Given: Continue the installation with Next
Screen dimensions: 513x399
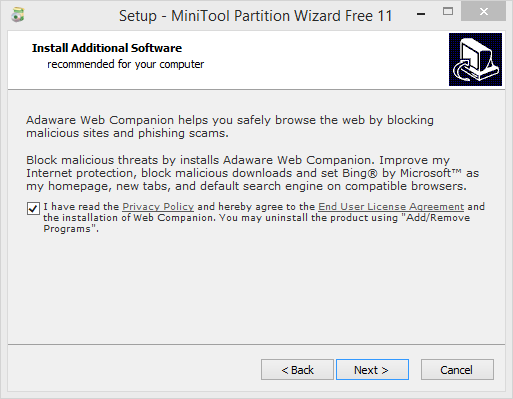Looking at the screenshot, I should [x=372, y=370].
